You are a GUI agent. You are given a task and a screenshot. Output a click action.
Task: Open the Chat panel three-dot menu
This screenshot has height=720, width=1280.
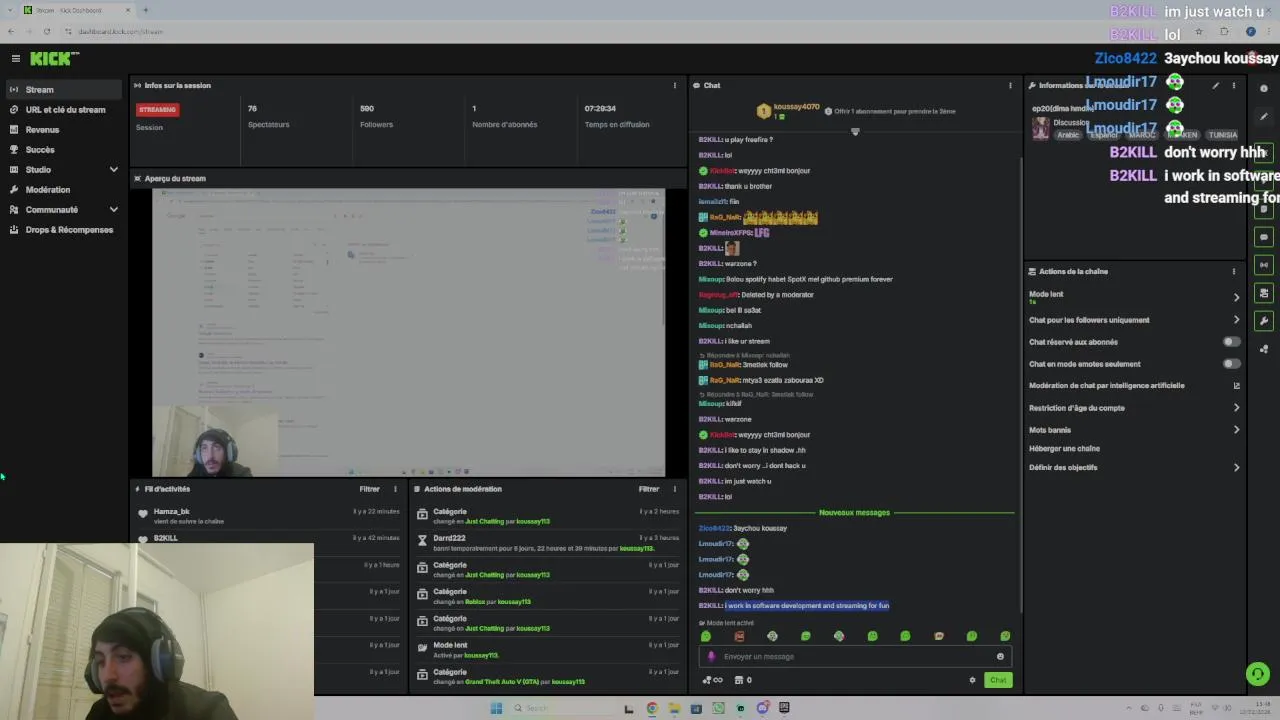pyautogui.click(x=1010, y=86)
